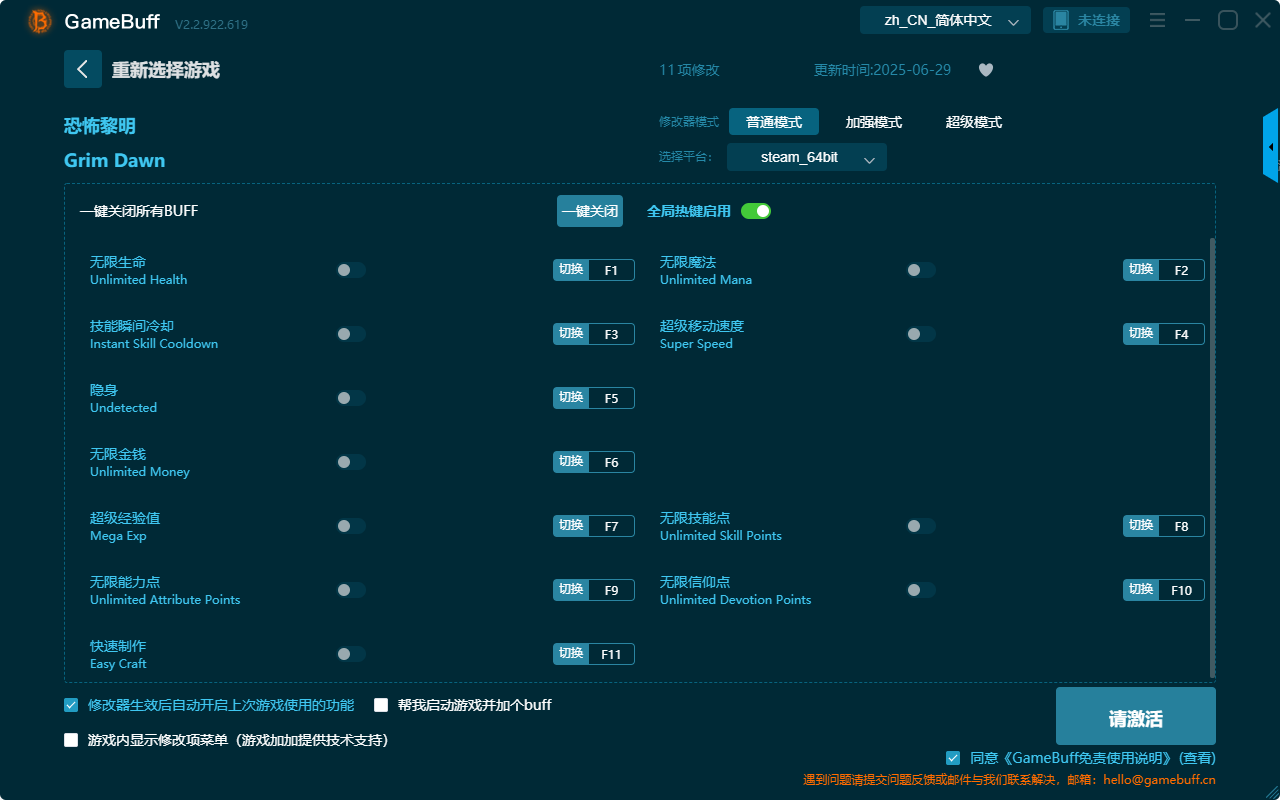The image size is (1280, 800).
Task: Click the GameBuff flame logo
Action: point(39,20)
